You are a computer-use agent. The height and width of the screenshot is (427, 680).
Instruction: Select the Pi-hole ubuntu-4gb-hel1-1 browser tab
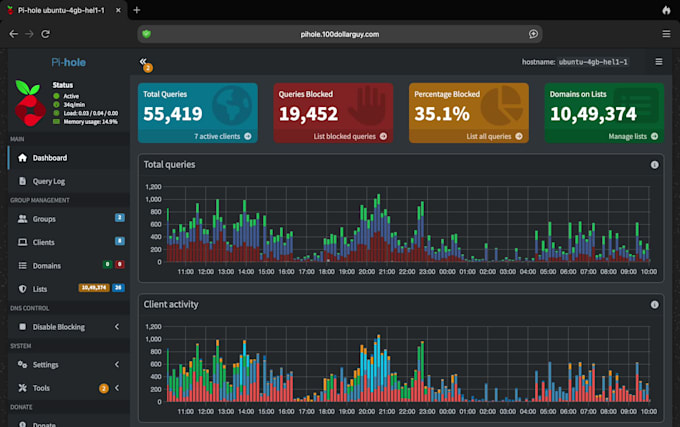[61, 10]
